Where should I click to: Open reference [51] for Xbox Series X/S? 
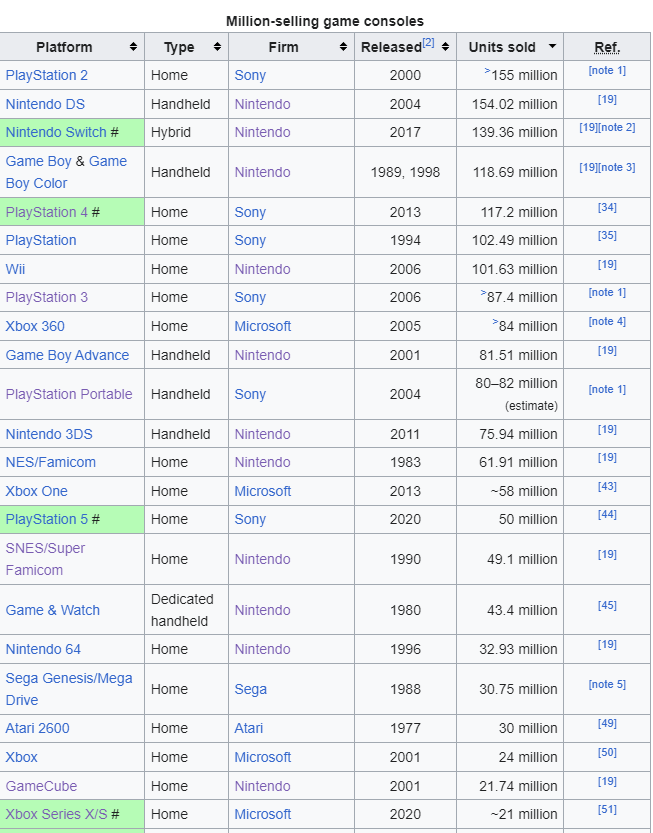coord(607,809)
